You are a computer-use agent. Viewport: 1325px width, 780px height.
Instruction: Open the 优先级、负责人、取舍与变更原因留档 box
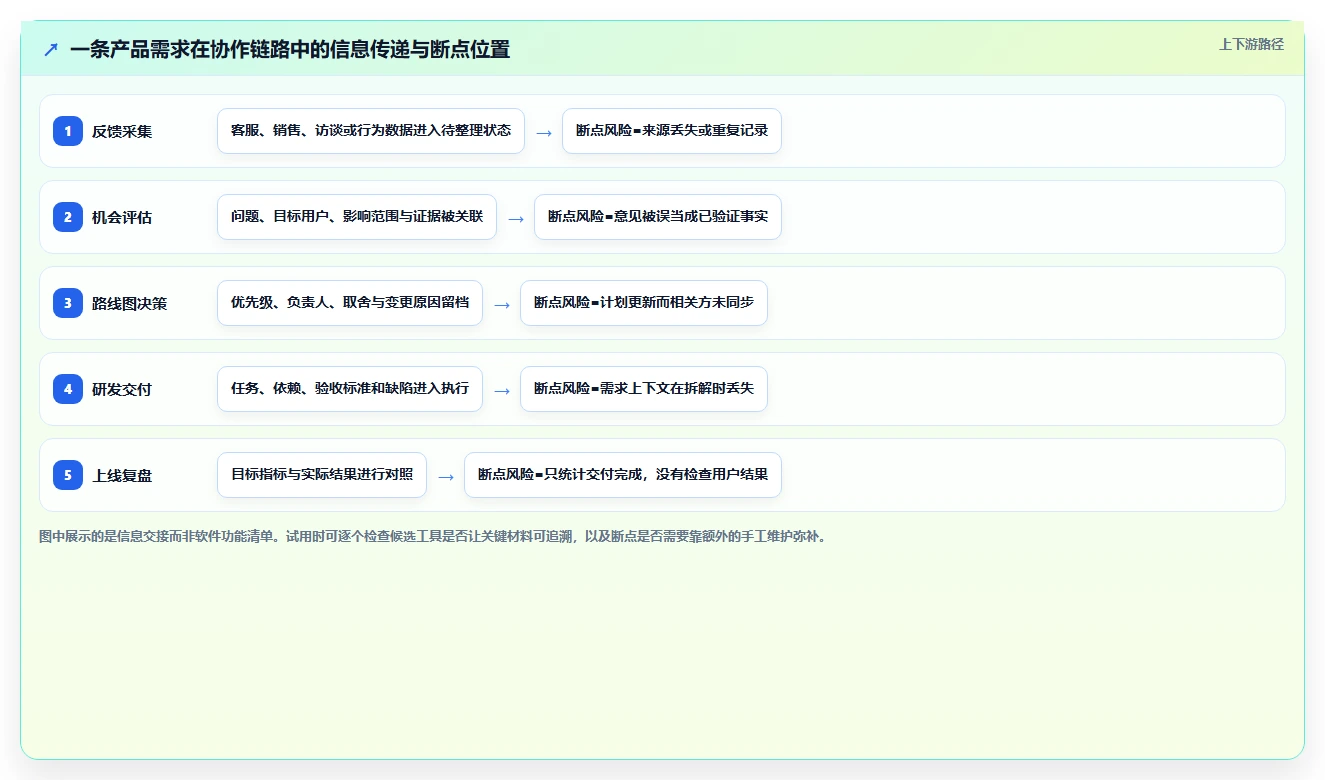pyautogui.click(x=350, y=303)
